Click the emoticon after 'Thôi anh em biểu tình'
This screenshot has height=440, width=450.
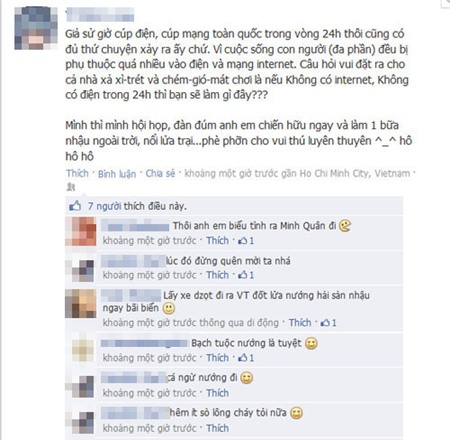[x=345, y=226]
